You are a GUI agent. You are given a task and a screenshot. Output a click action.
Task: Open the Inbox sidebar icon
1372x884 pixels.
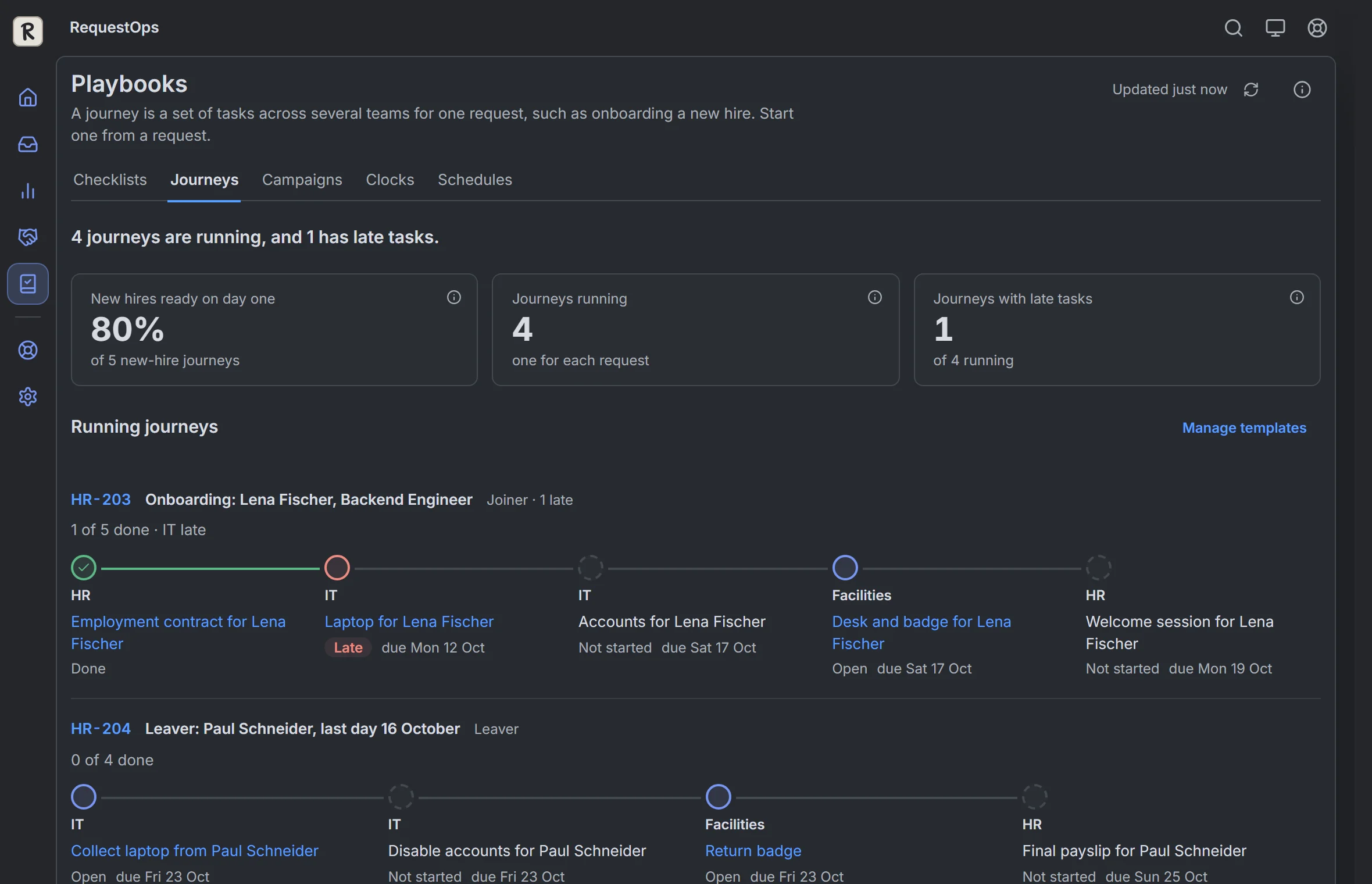click(28, 144)
